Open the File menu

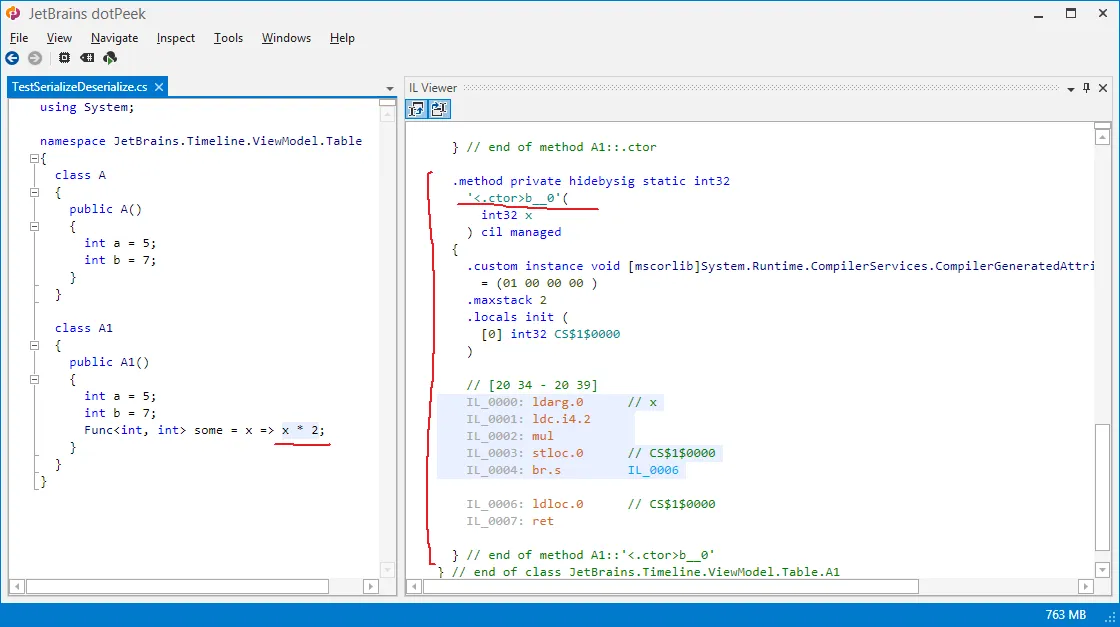click(x=19, y=38)
